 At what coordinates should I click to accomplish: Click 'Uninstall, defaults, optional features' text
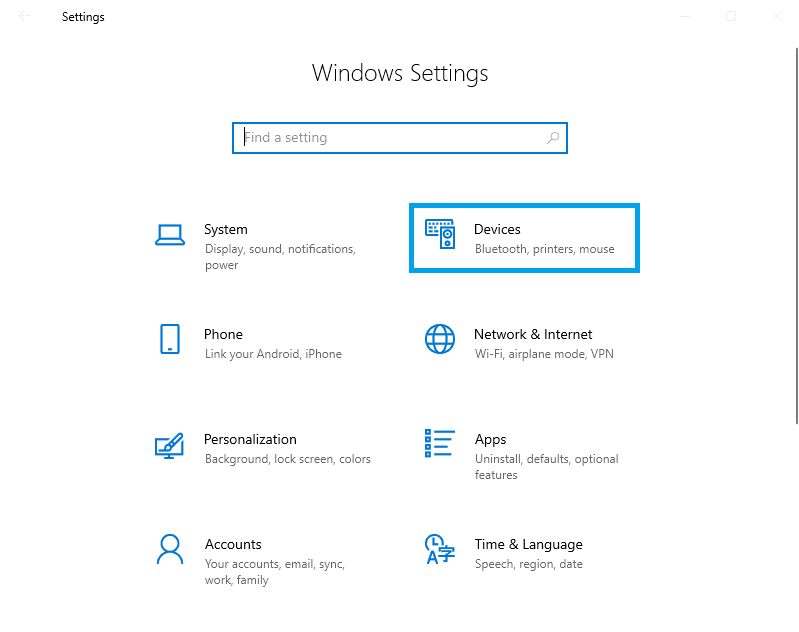(546, 466)
